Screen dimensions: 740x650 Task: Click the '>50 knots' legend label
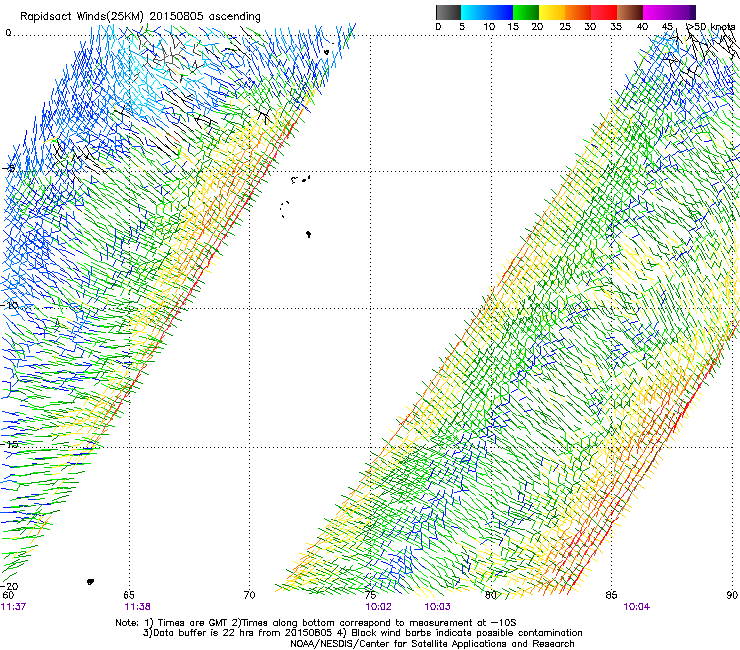pyautogui.click(x=711, y=27)
